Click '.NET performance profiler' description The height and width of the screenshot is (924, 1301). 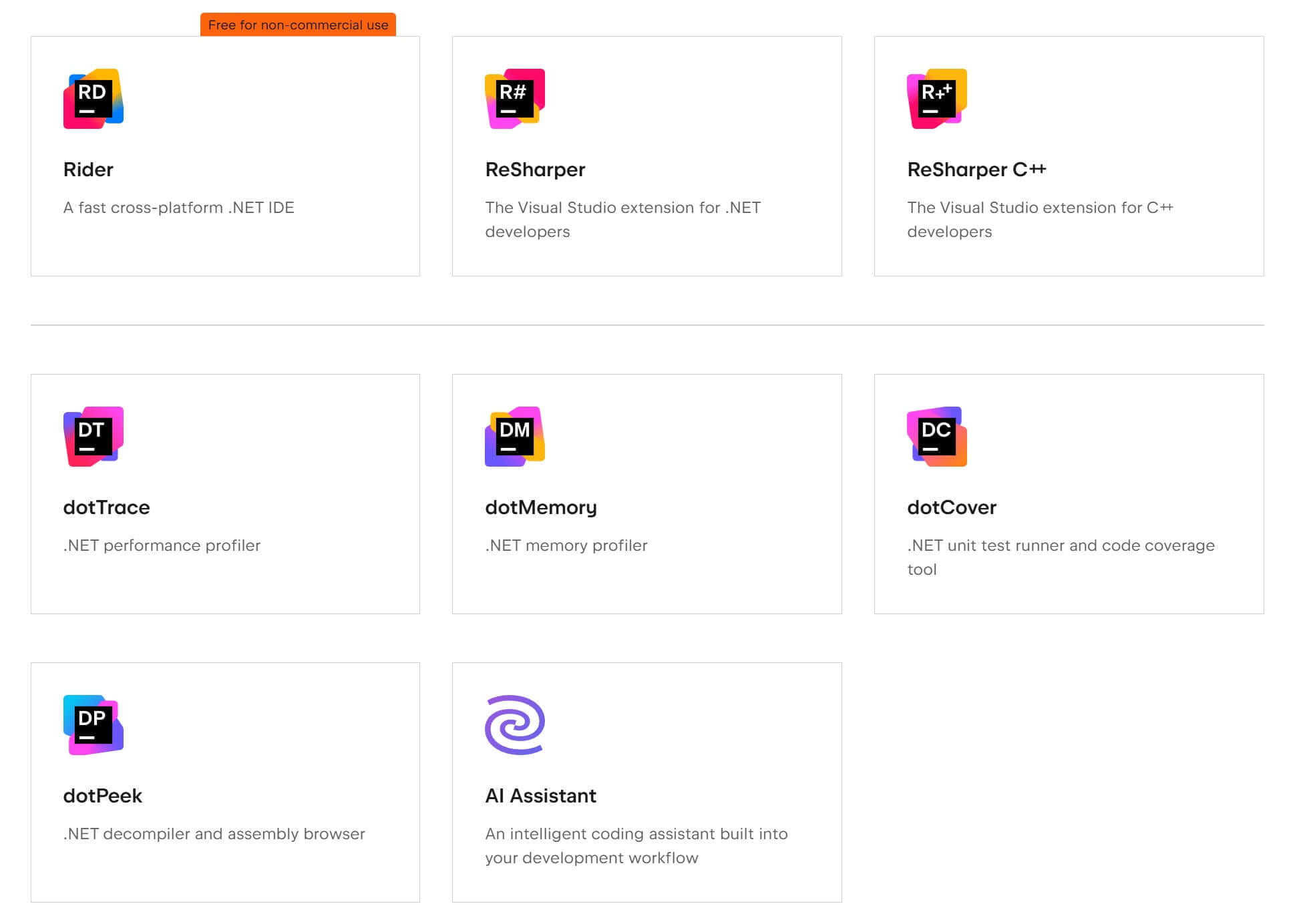point(162,545)
